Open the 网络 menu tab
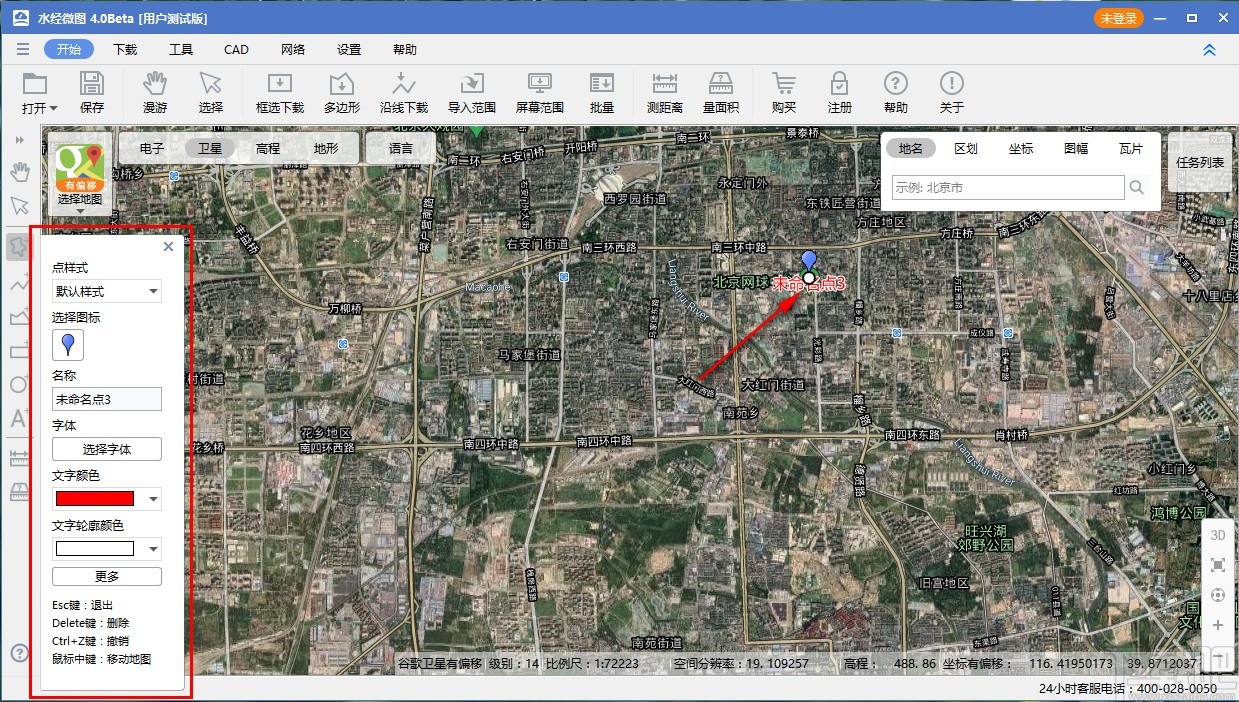The width and height of the screenshot is (1239, 702). (x=293, y=49)
